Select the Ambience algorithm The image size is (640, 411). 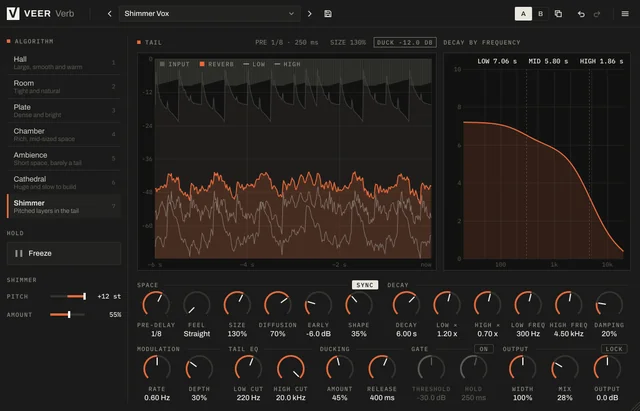64,158
